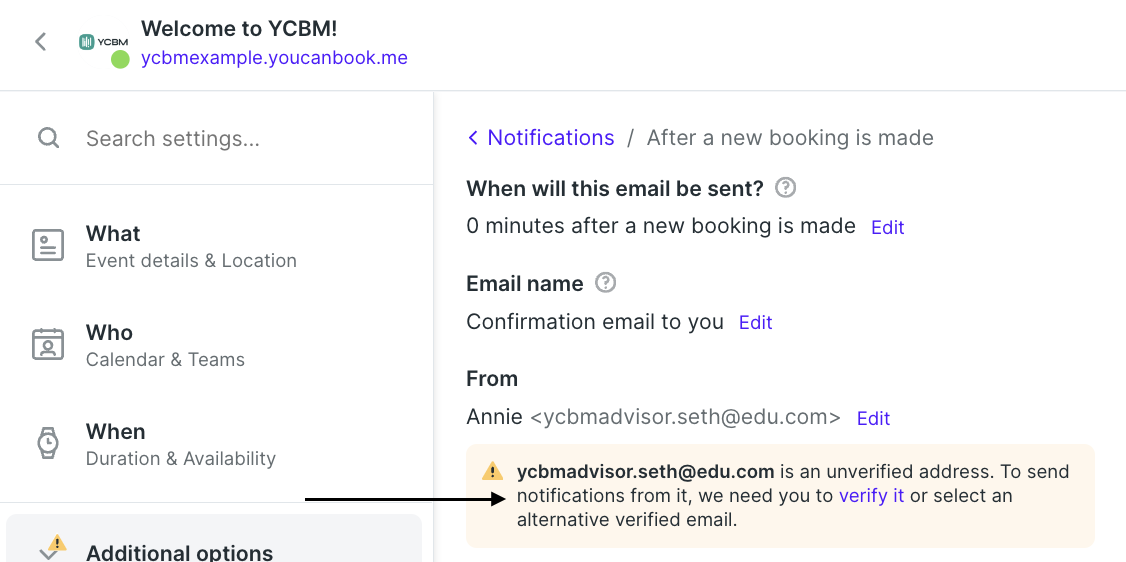Click the When watch icon
The width and height of the screenshot is (1126, 562).
click(x=48, y=443)
